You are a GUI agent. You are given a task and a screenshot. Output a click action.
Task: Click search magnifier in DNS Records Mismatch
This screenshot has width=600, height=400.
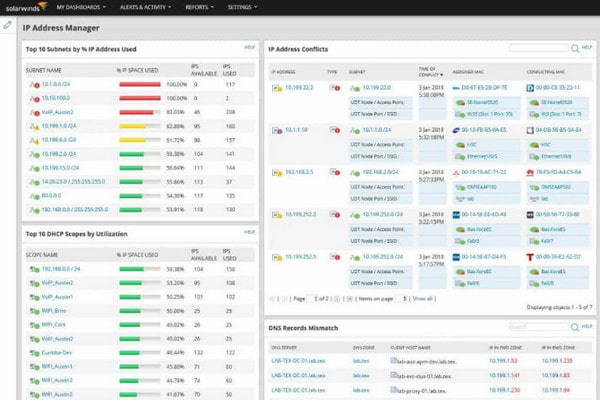coord(575,327)
